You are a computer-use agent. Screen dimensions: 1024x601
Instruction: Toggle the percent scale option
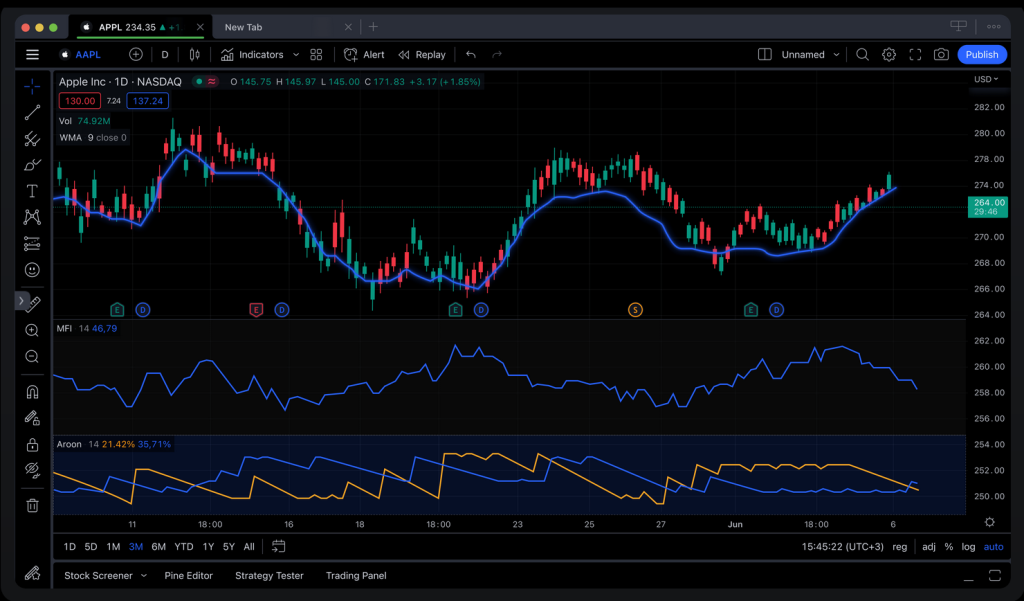[949, 547]
